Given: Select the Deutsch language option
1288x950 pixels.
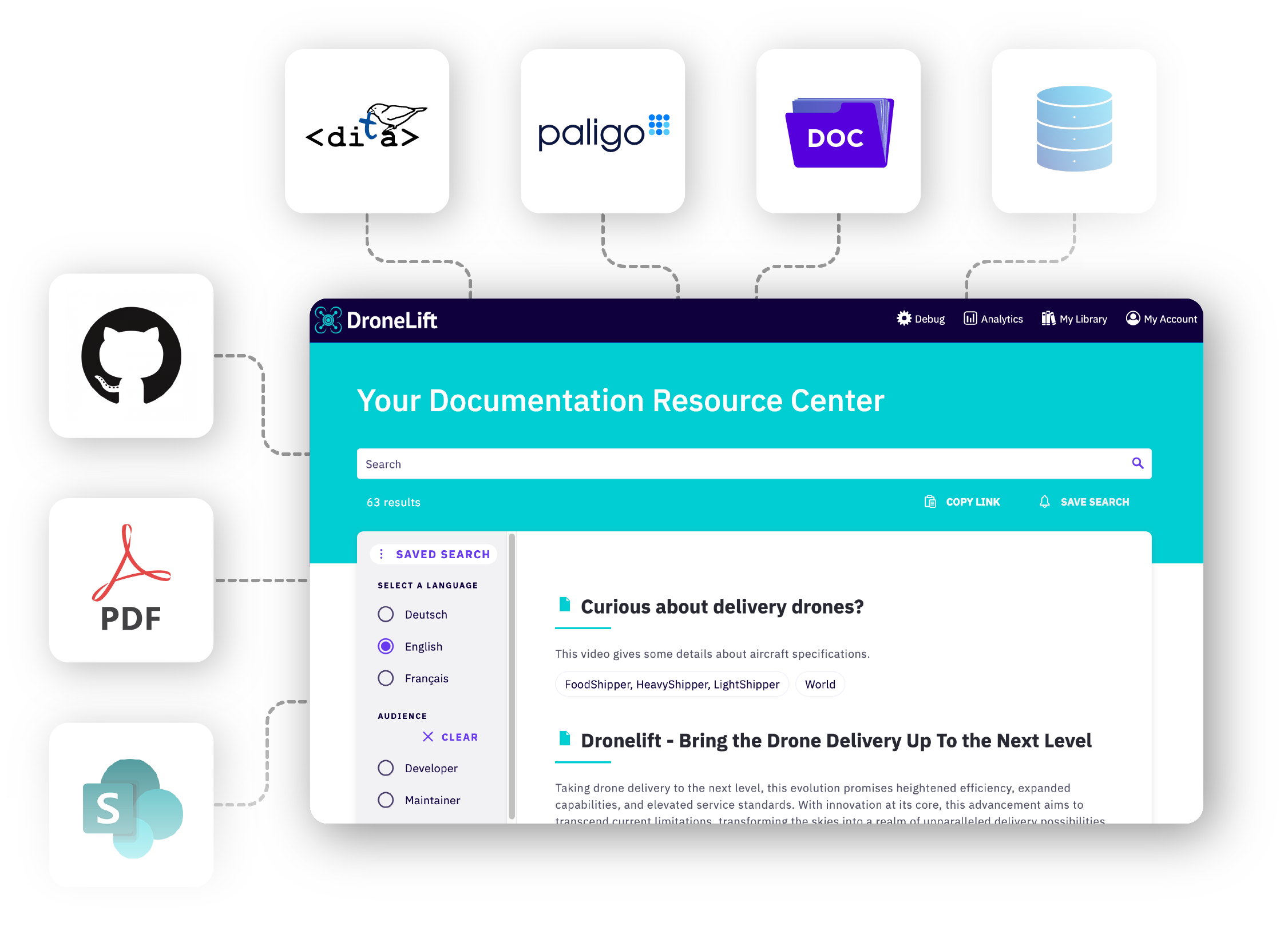Looking at the screenshot, I should tap(385, 613).
